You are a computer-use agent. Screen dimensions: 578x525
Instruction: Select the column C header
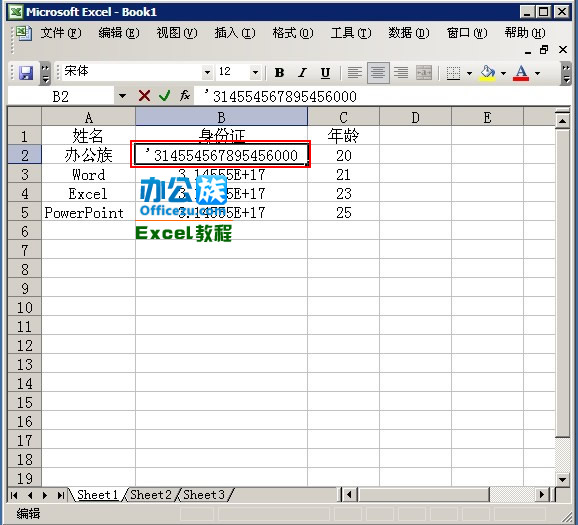[x=343, y=117]
